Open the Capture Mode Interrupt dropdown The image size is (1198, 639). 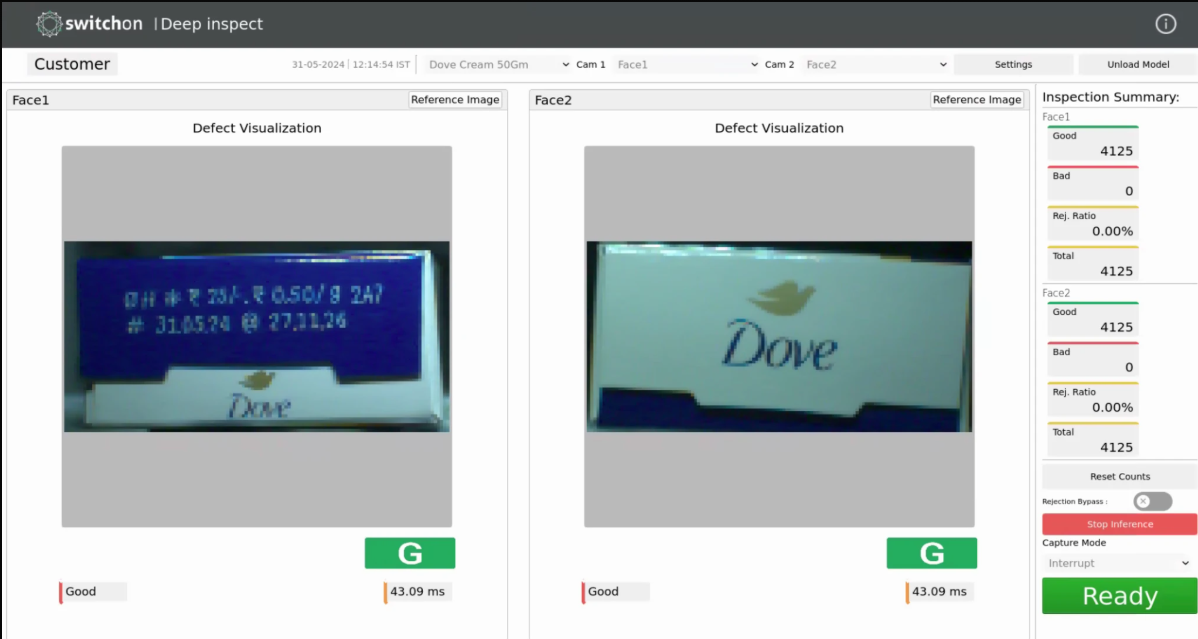click(1119, 563)
